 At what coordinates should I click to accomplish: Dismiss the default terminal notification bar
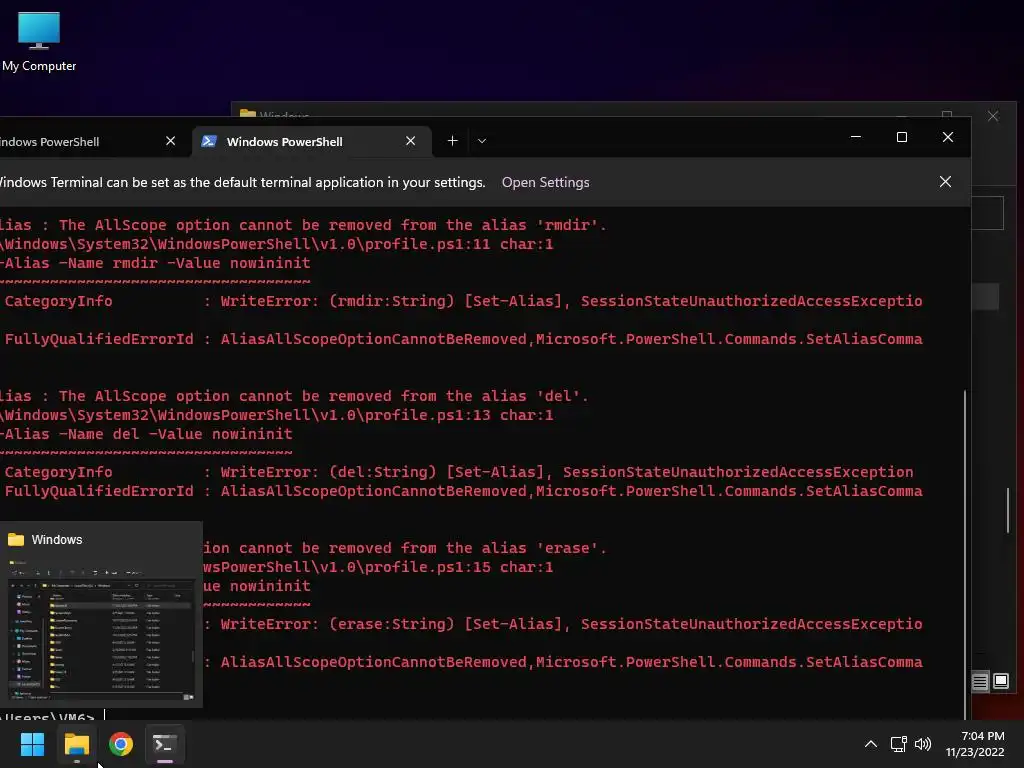945,182
